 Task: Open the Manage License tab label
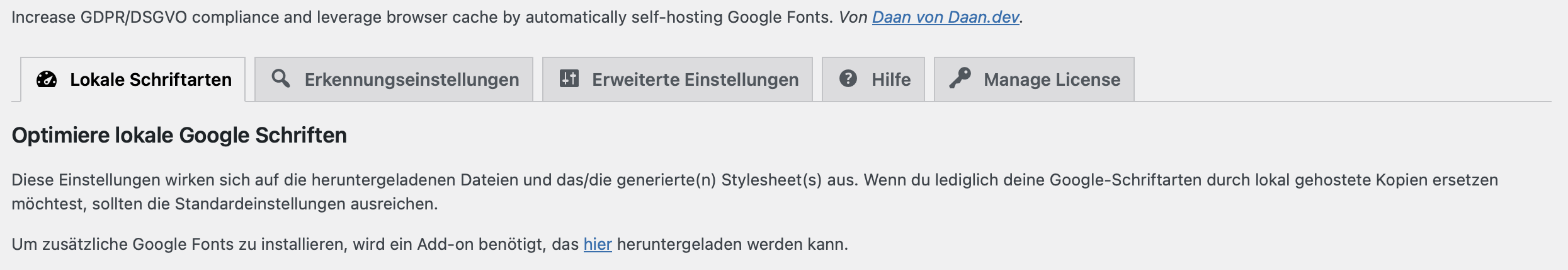click(1052, 79)
